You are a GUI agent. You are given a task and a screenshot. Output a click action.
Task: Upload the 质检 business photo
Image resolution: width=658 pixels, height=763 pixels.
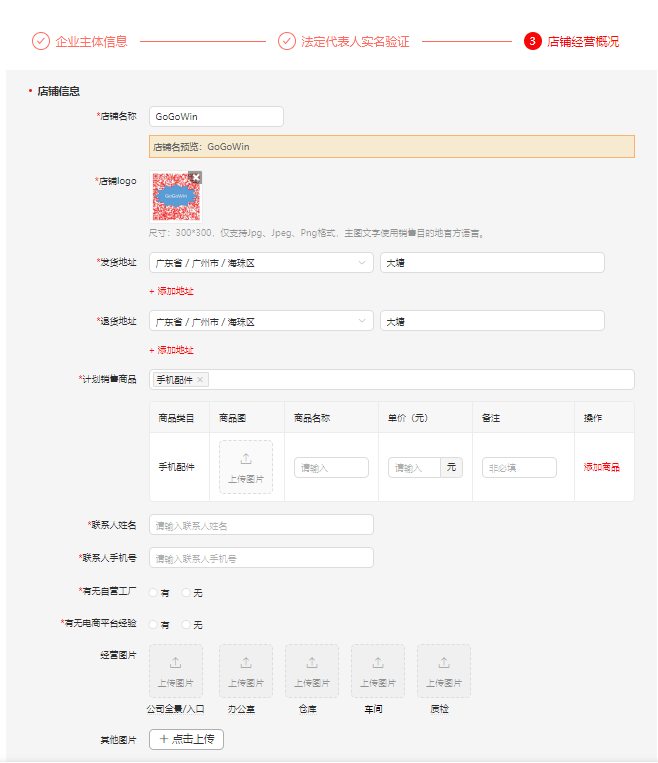pyautogui.click(x=444, y=671)
